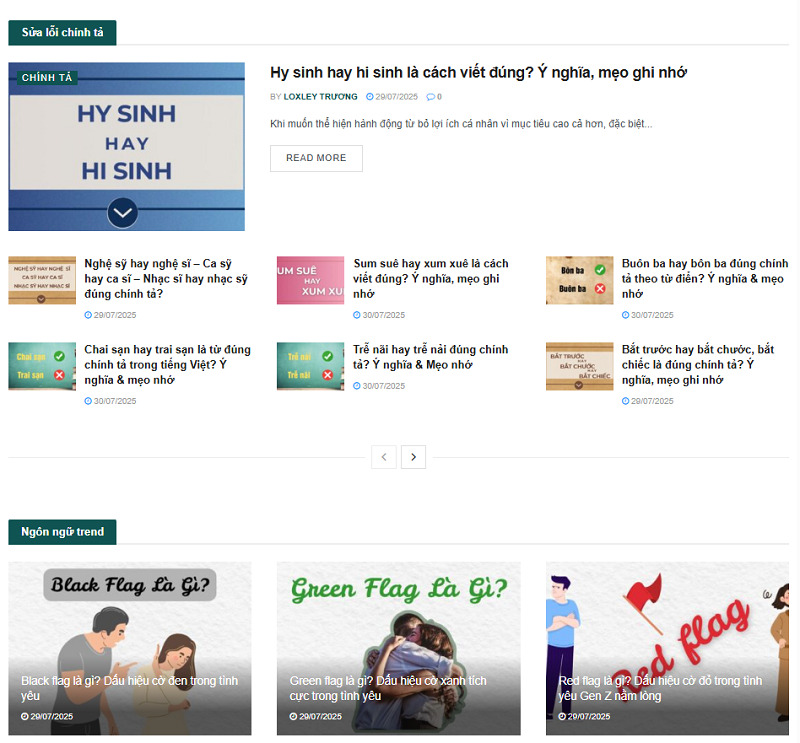
Task: Open the Sửa lỗi chính tả section tab
Action: pos(62,33)
